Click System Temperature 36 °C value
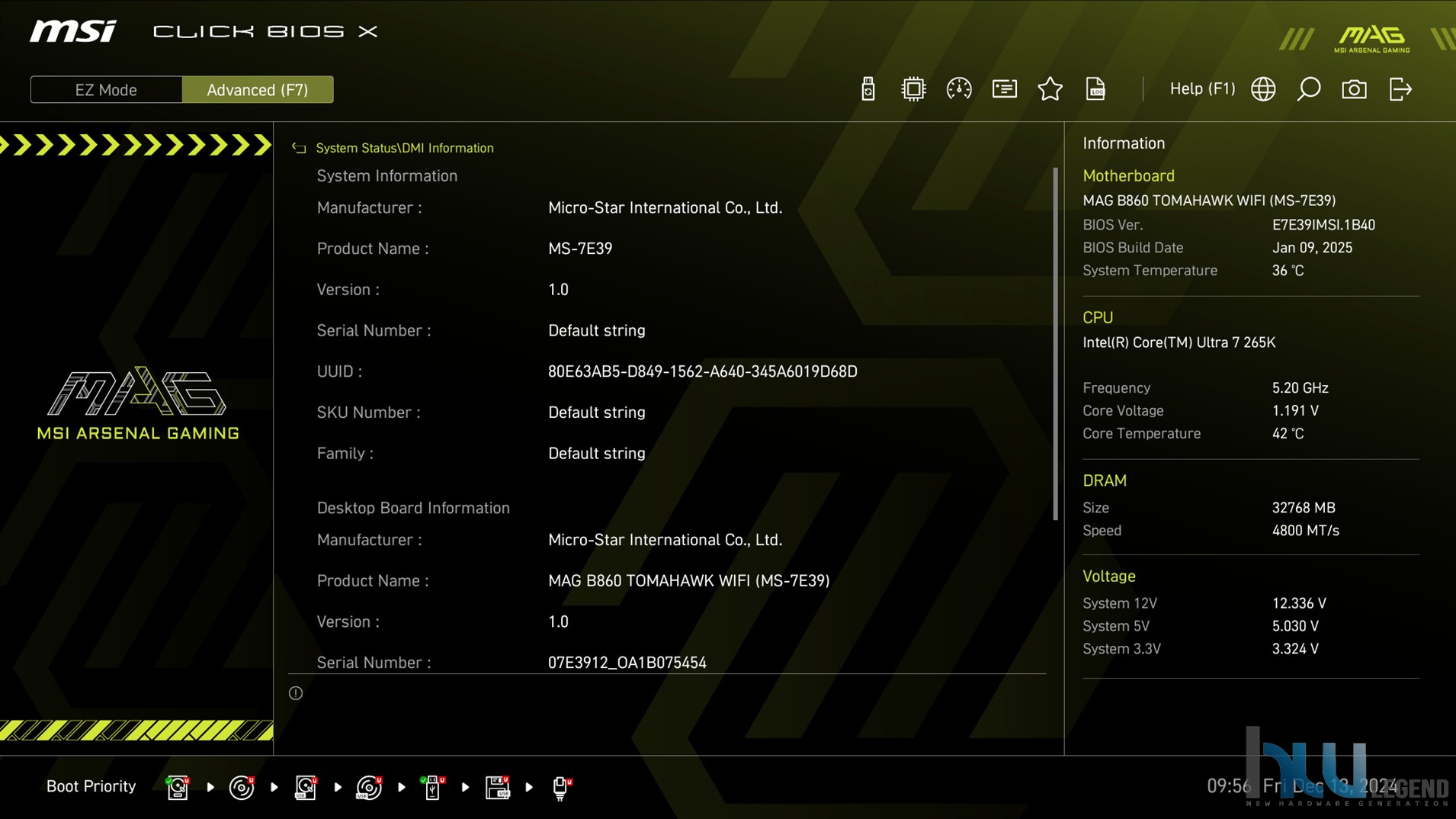Image resolution: width=1456 pixels, height=819 pixels. pos(1288,271)
